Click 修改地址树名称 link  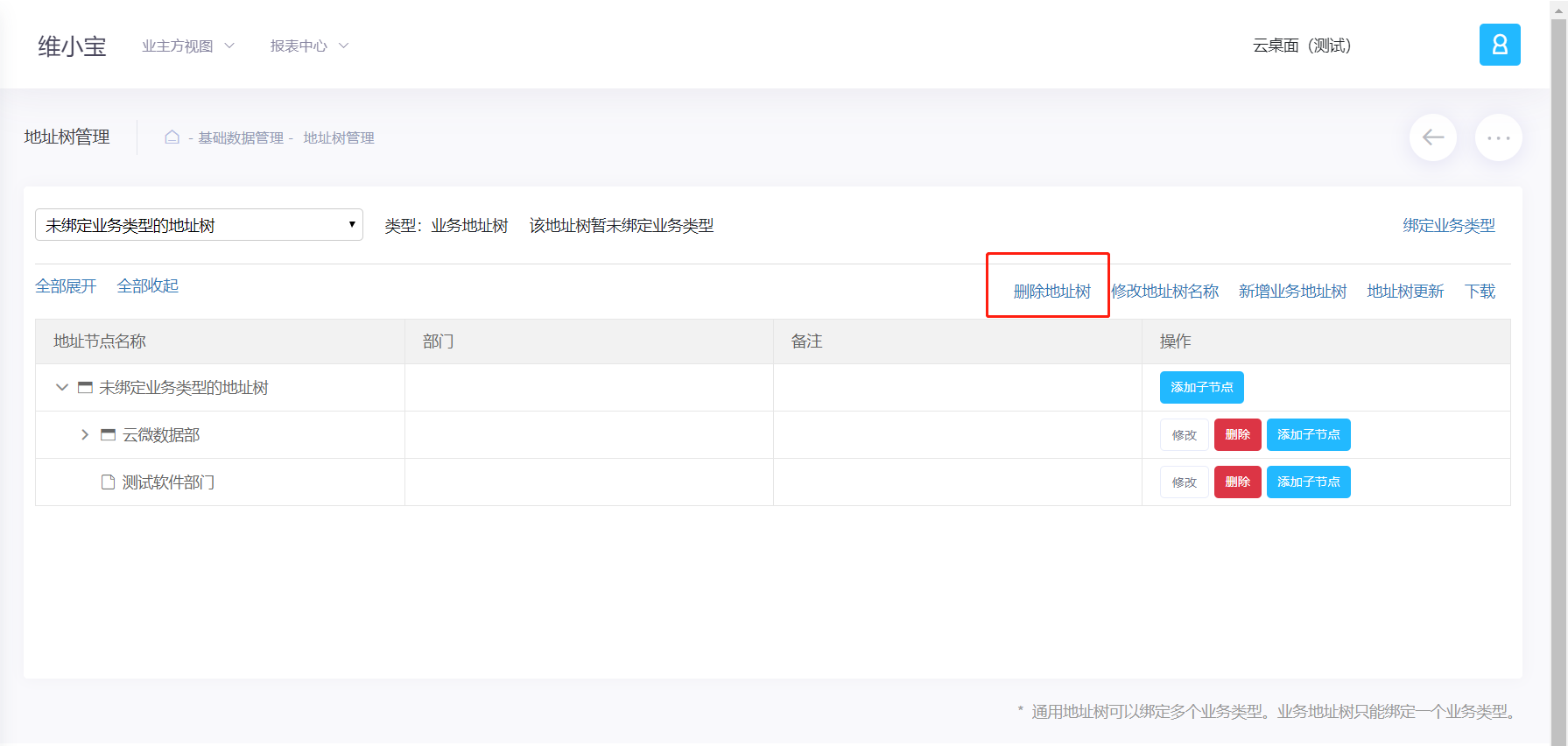click(1165, 291)
